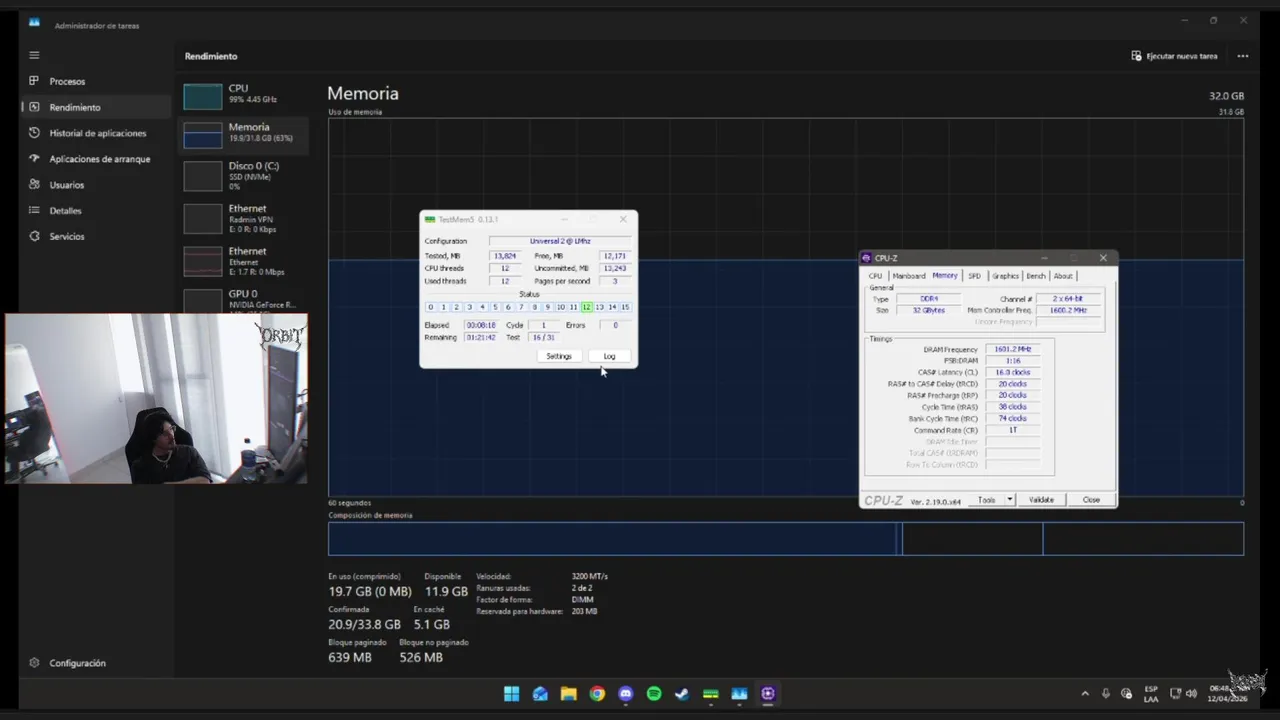Open the Bench tab in CPU-Z
The height and width of the screenshot is (720, 1280).
click(x=1036, y=276)
